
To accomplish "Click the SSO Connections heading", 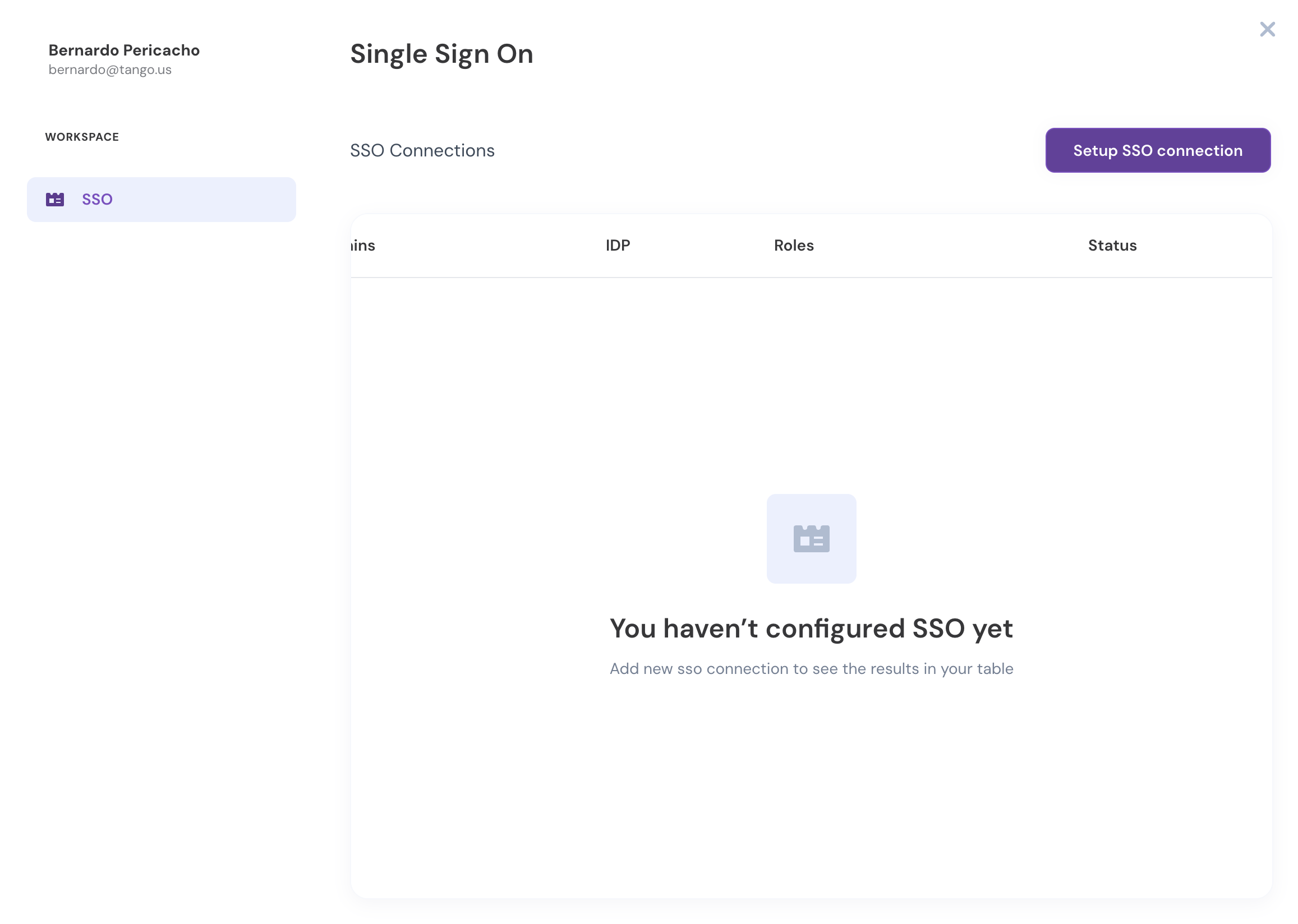I will [x=422, y=150].
